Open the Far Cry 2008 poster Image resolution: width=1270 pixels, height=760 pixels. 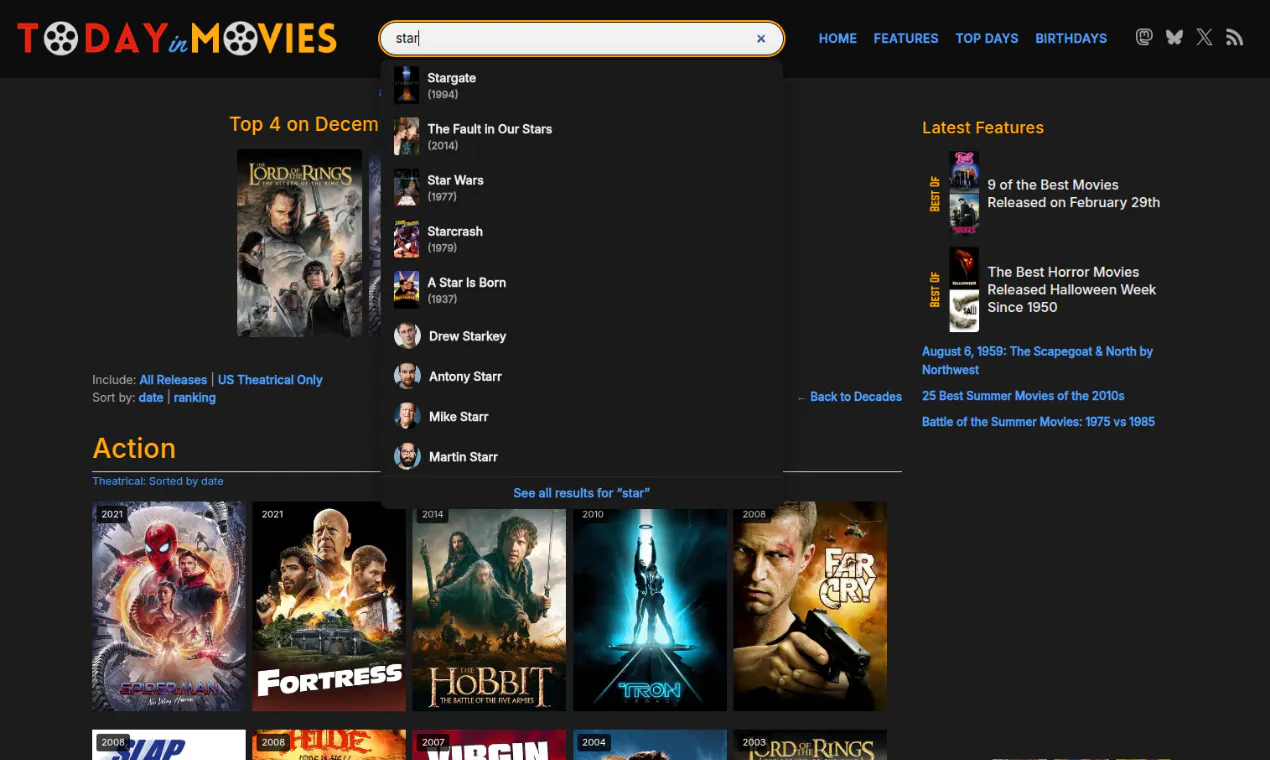[x=810, y=606]
